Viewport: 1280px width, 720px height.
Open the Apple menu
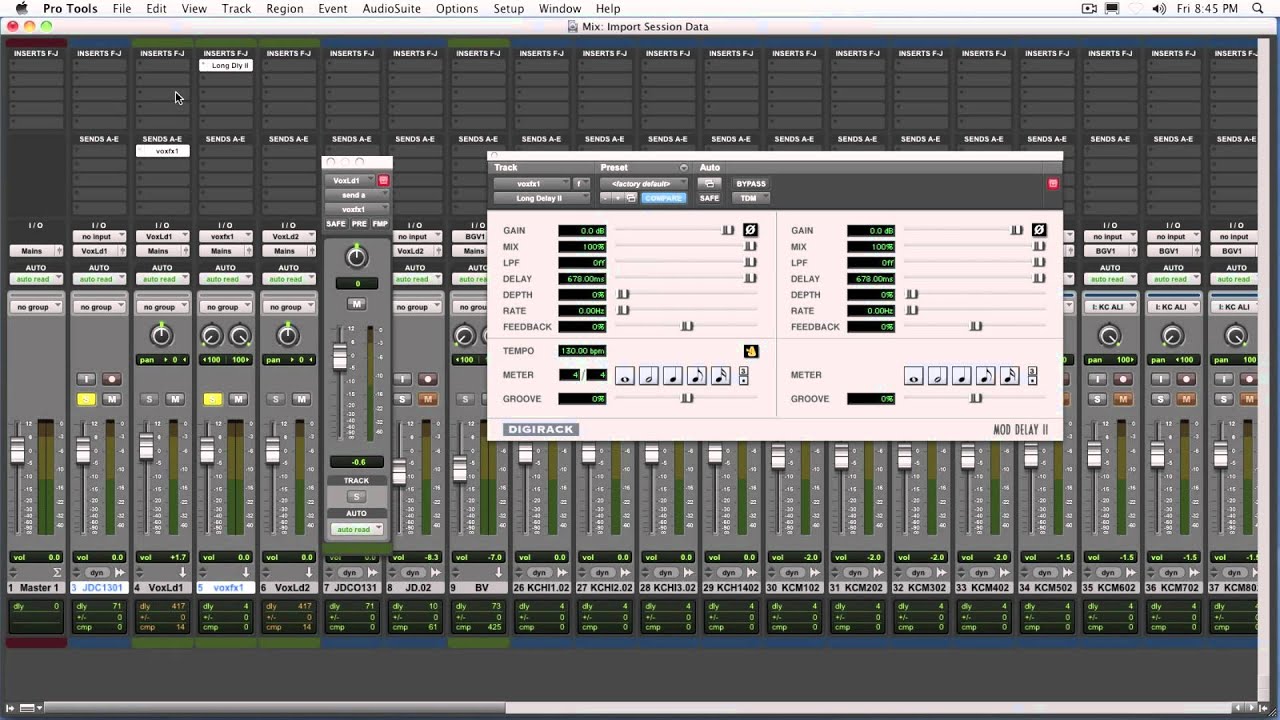click(x=21, y=9)
